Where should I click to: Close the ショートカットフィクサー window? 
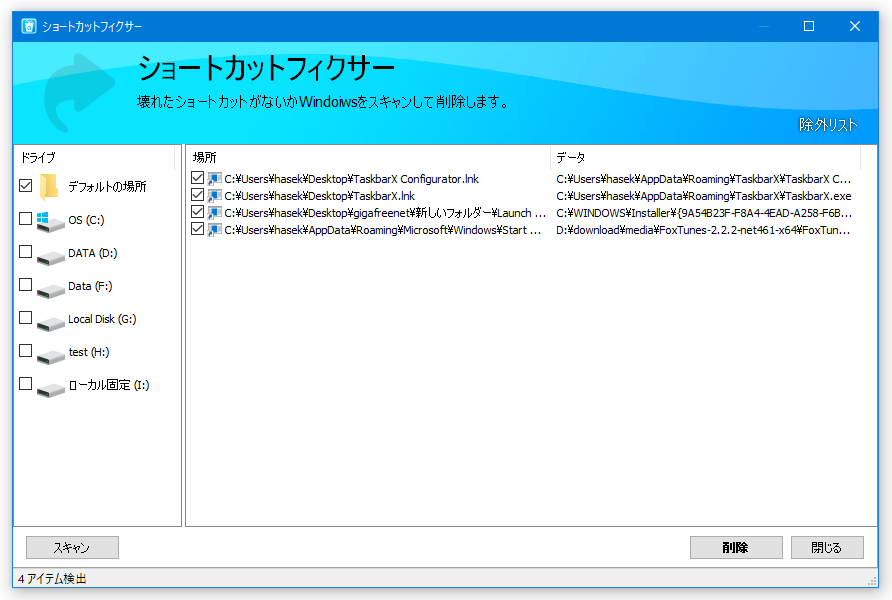click(x=854, y=26)
